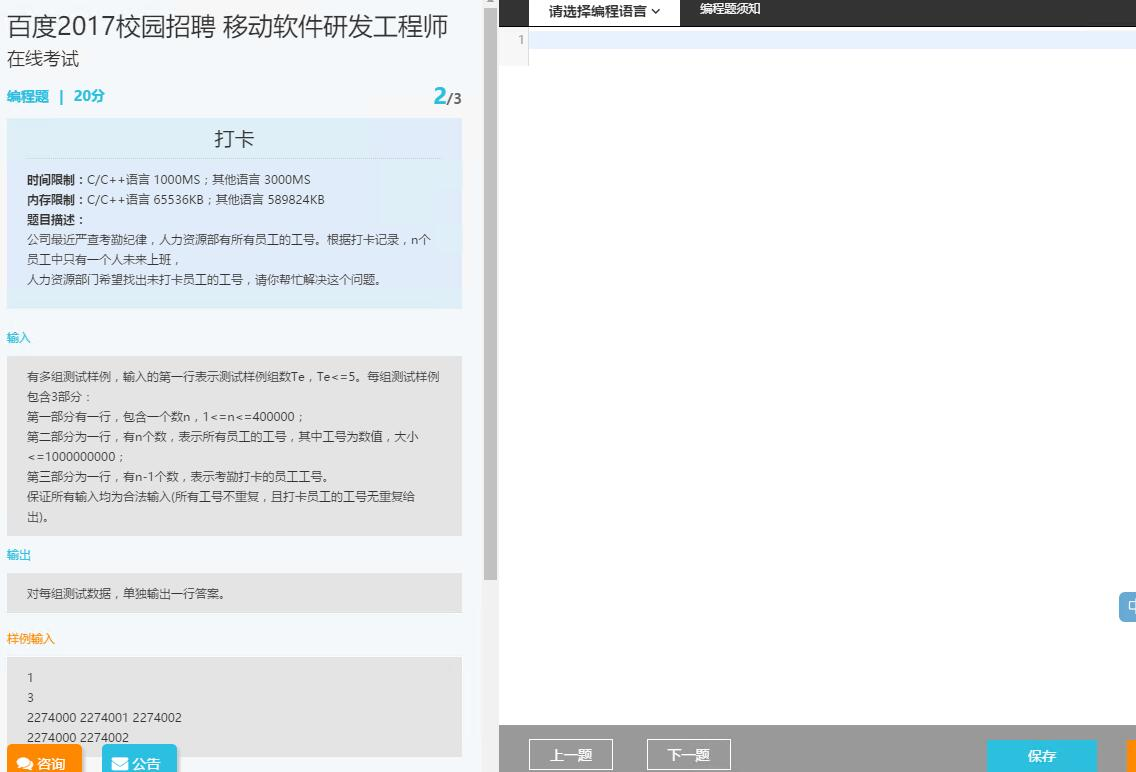Click the 编程题 question type label
Image resolution: width=1136 pixels, height=772 pixels.
[28, 96]
